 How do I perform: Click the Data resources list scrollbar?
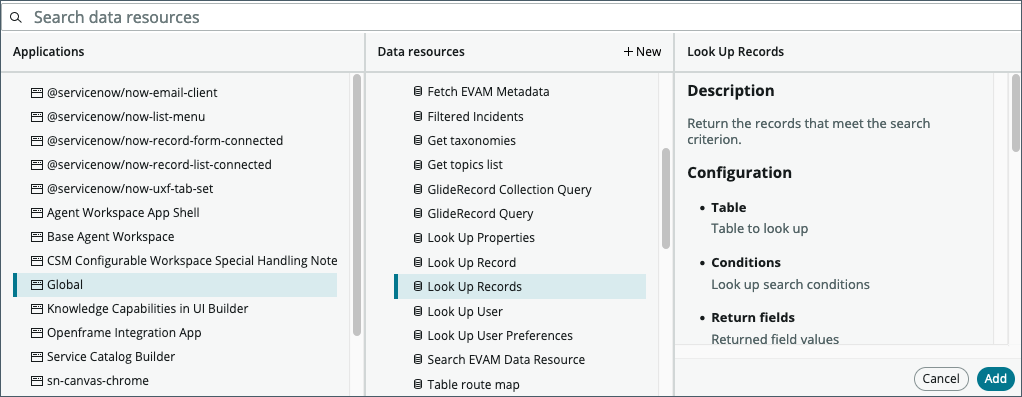click(x=665, y=199)
